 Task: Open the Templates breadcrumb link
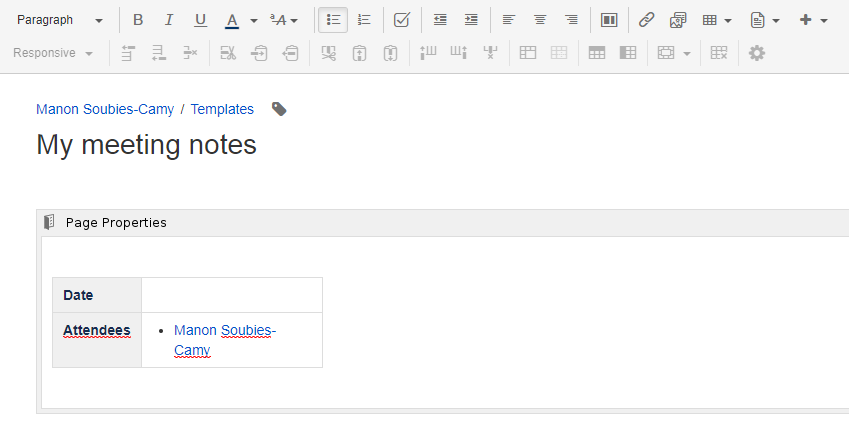pyautogui.click(x=222, y=109)
